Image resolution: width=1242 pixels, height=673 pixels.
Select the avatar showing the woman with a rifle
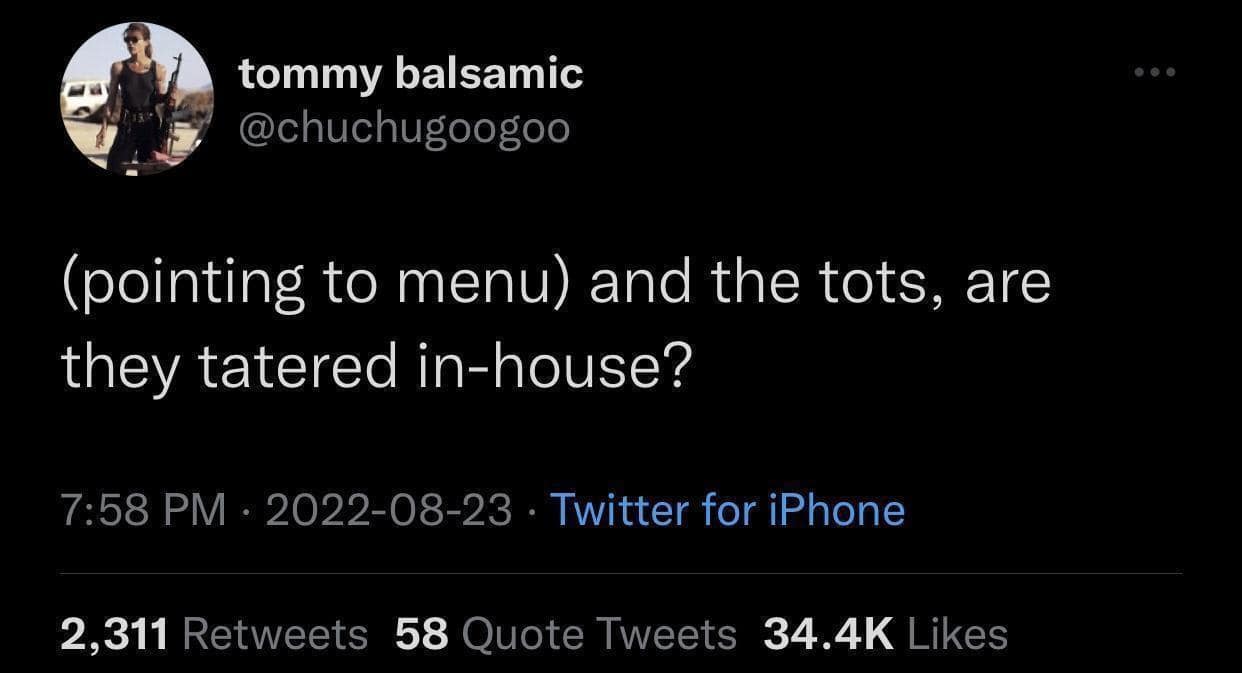click(x=135, y=97)
